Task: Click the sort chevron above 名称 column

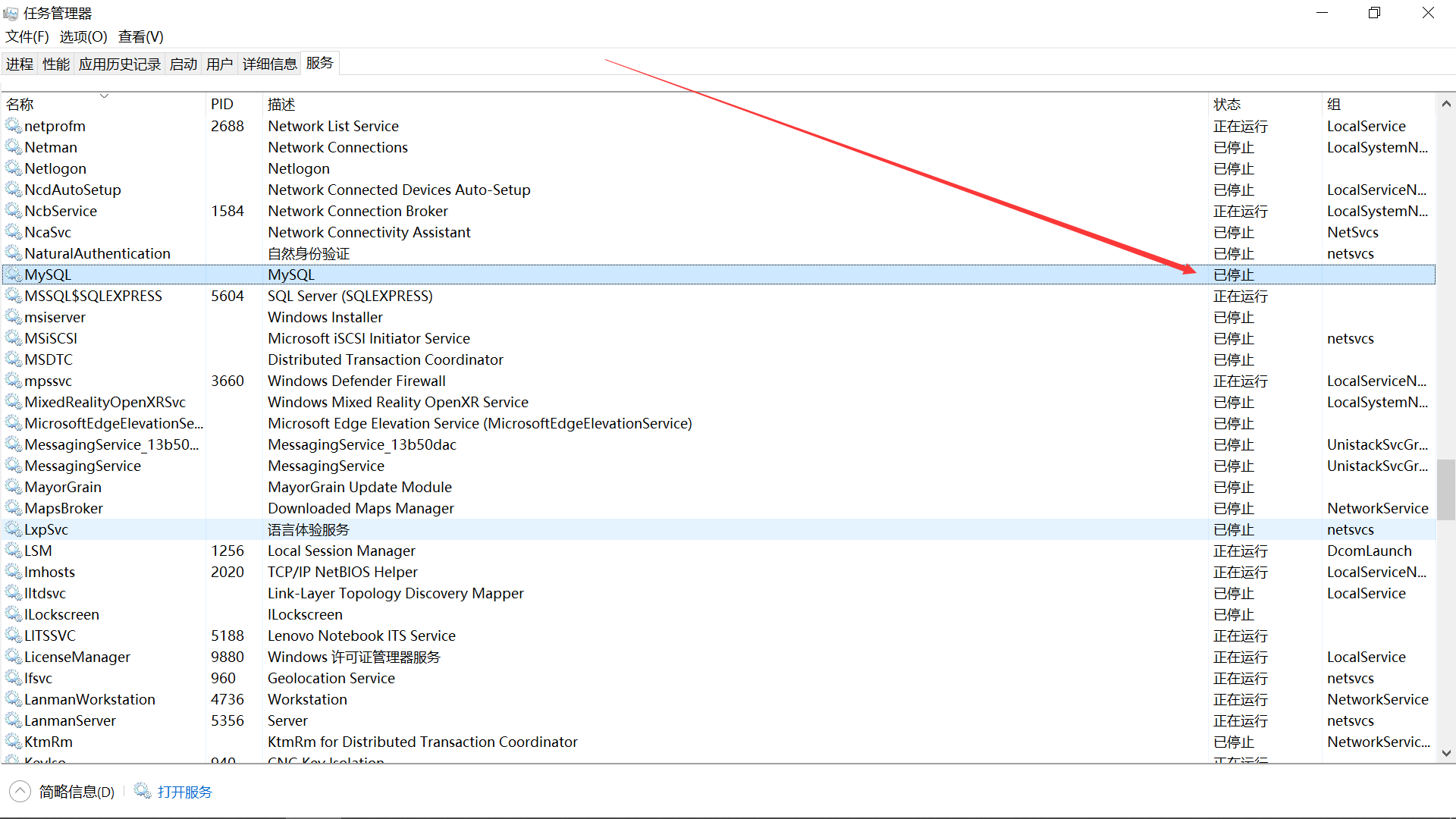Action: point(104,96)
